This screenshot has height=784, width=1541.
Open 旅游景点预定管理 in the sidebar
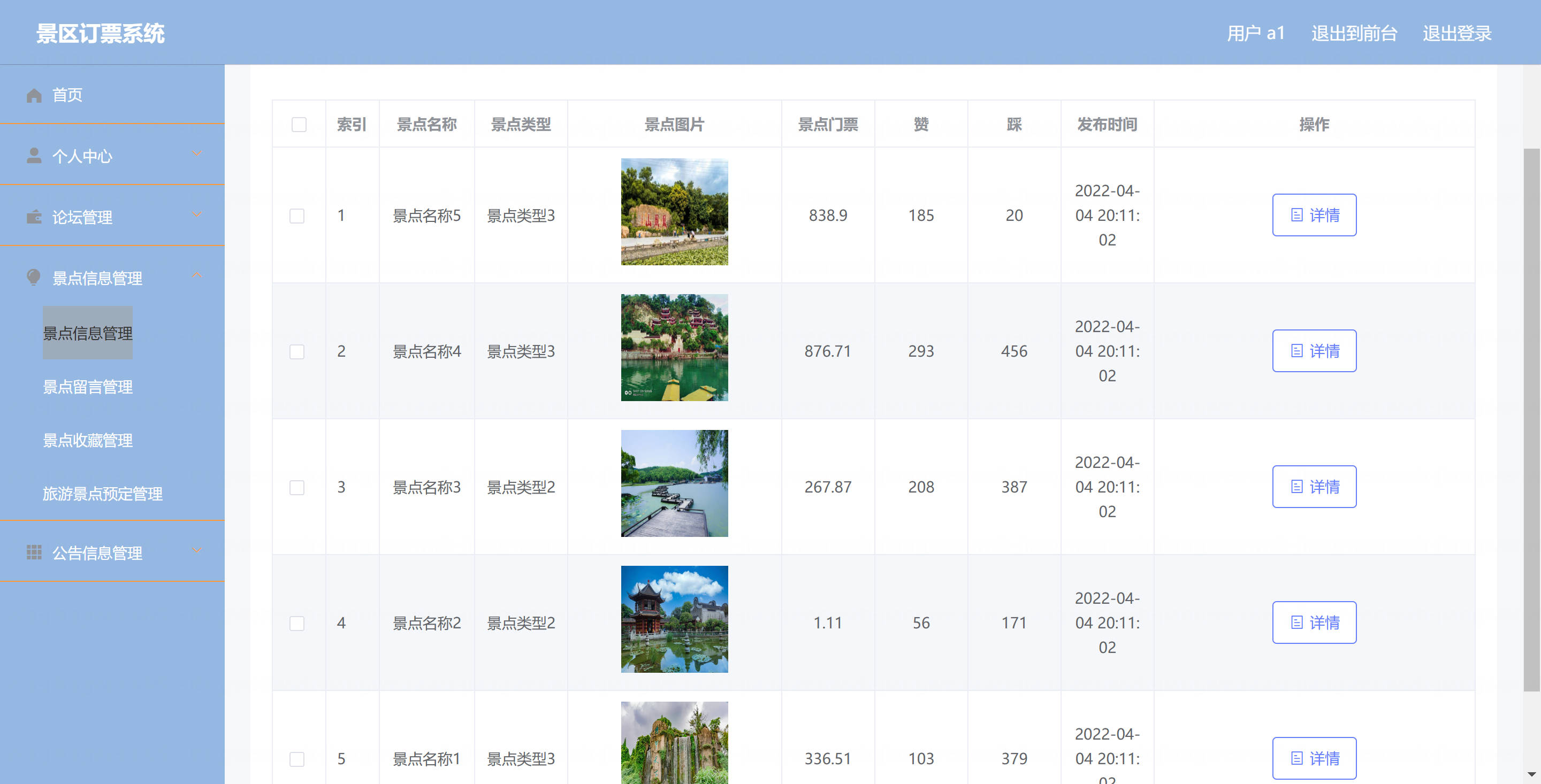pos(103,494)
